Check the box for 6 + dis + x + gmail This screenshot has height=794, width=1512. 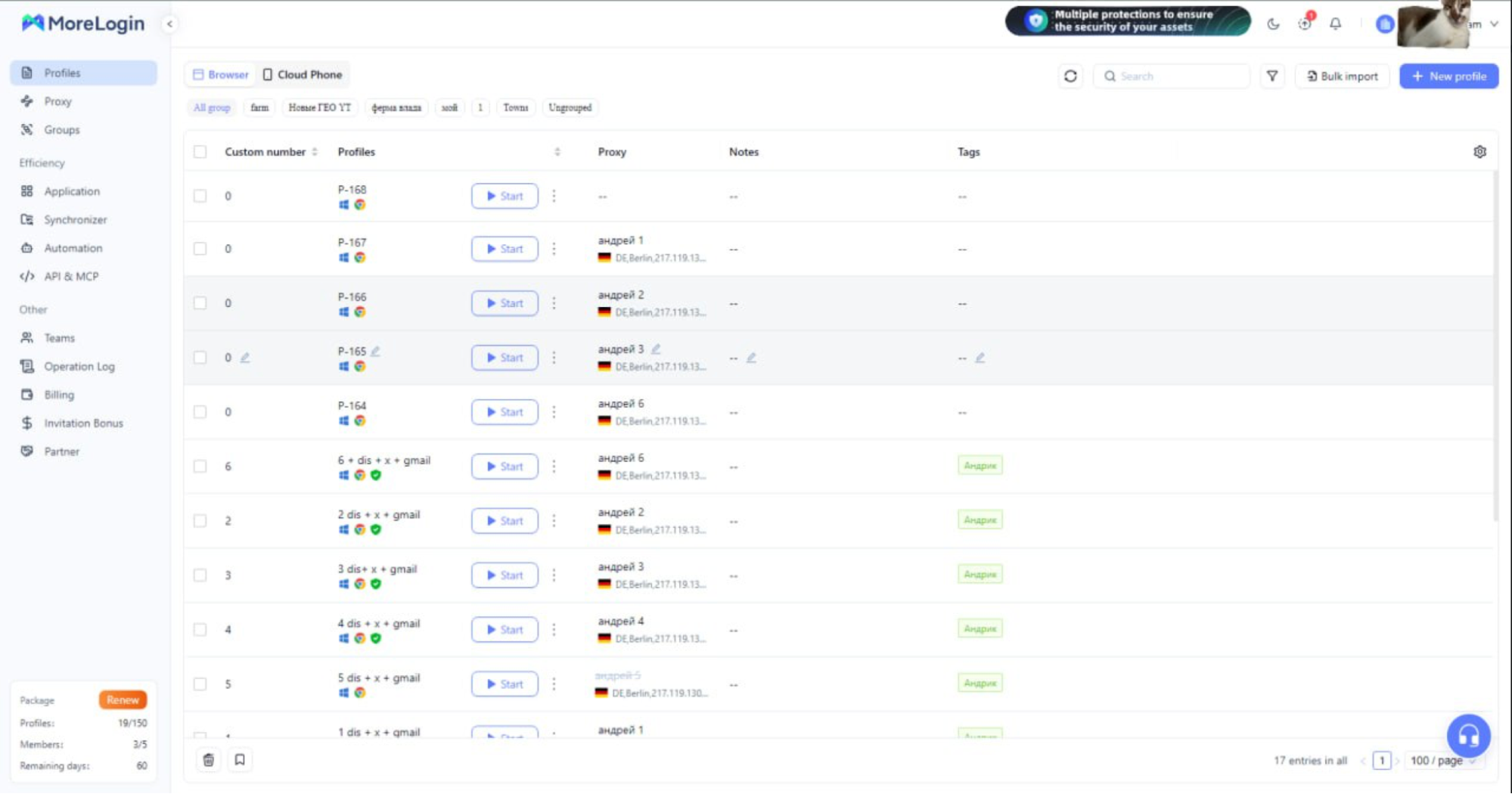click(200, 467)
